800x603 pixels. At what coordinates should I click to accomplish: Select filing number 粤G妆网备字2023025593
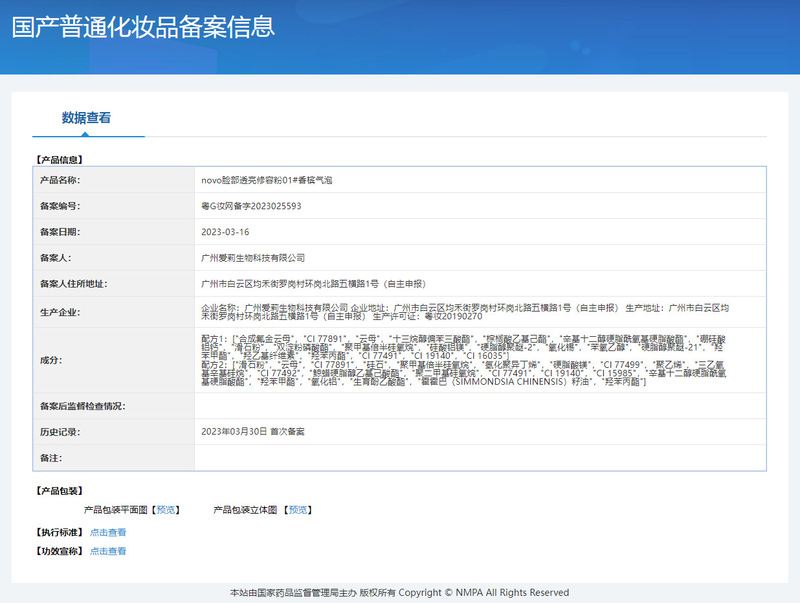(x=251, y=206)
